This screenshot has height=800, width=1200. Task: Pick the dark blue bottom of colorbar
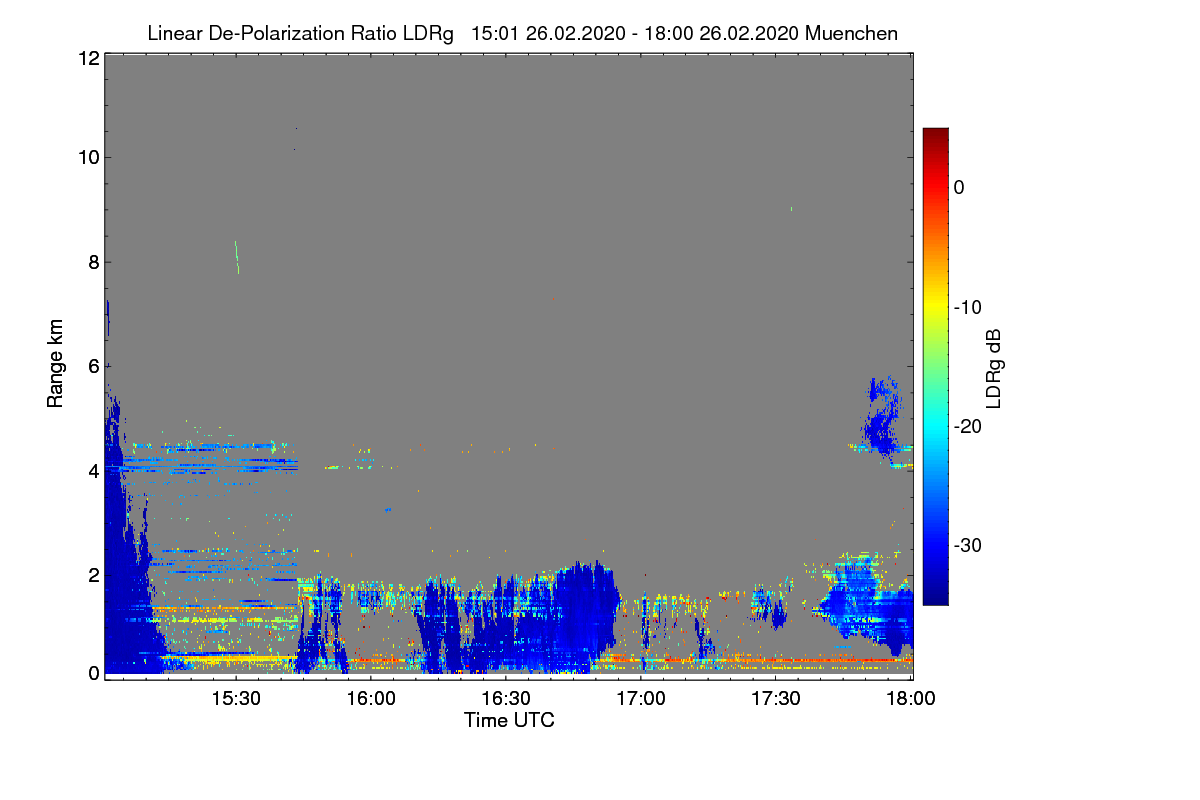point(935,597)
